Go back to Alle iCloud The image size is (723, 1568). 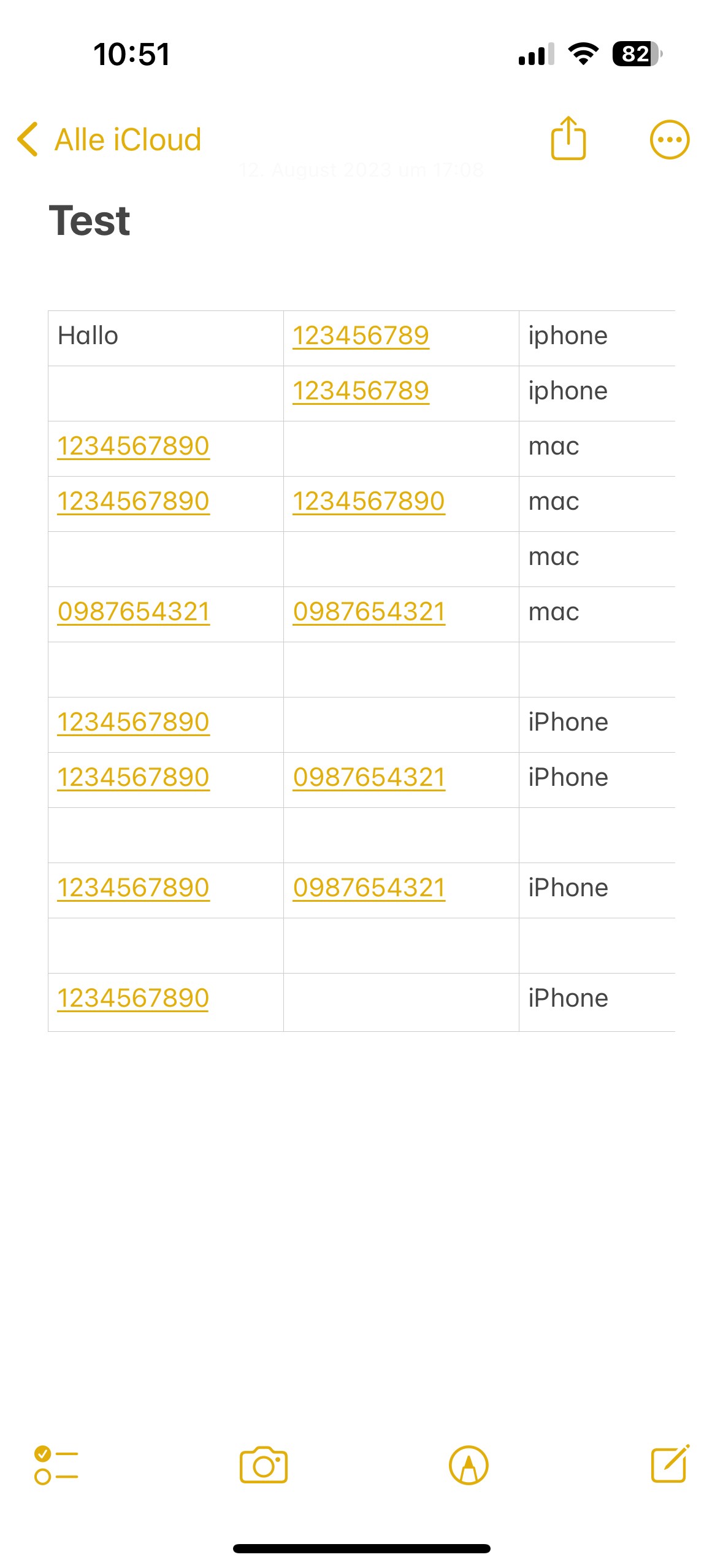[x=128, y=140]
